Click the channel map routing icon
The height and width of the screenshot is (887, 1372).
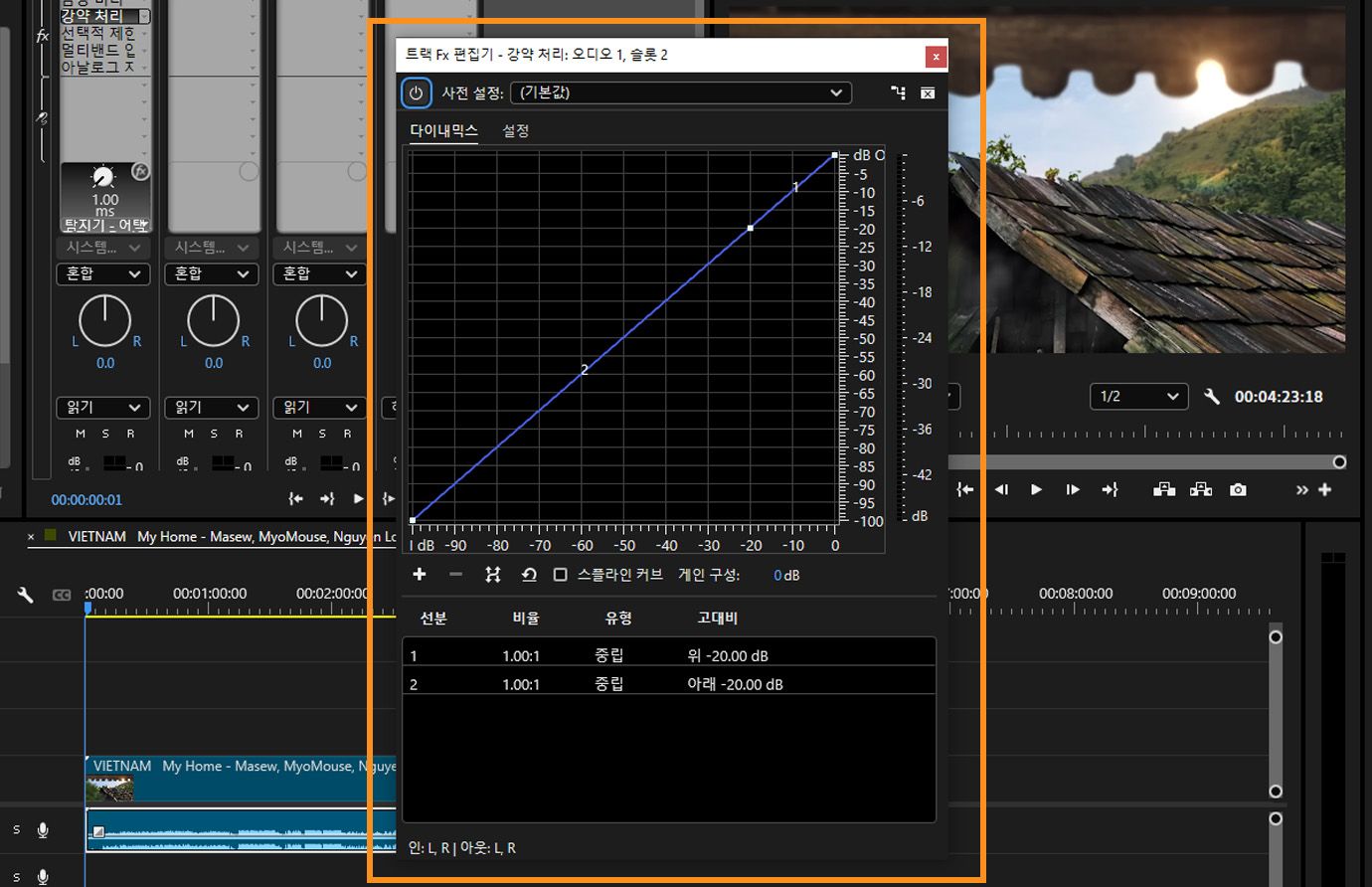pyautogui.click(x=898, y=92)
